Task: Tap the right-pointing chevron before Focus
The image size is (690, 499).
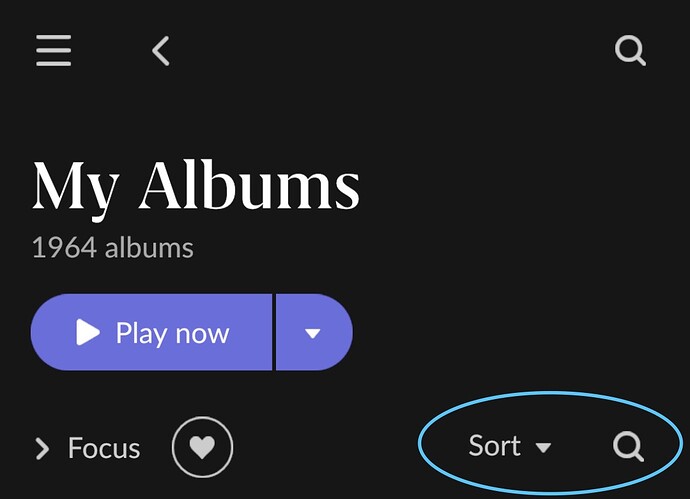Action: click(x=42, y=448)
